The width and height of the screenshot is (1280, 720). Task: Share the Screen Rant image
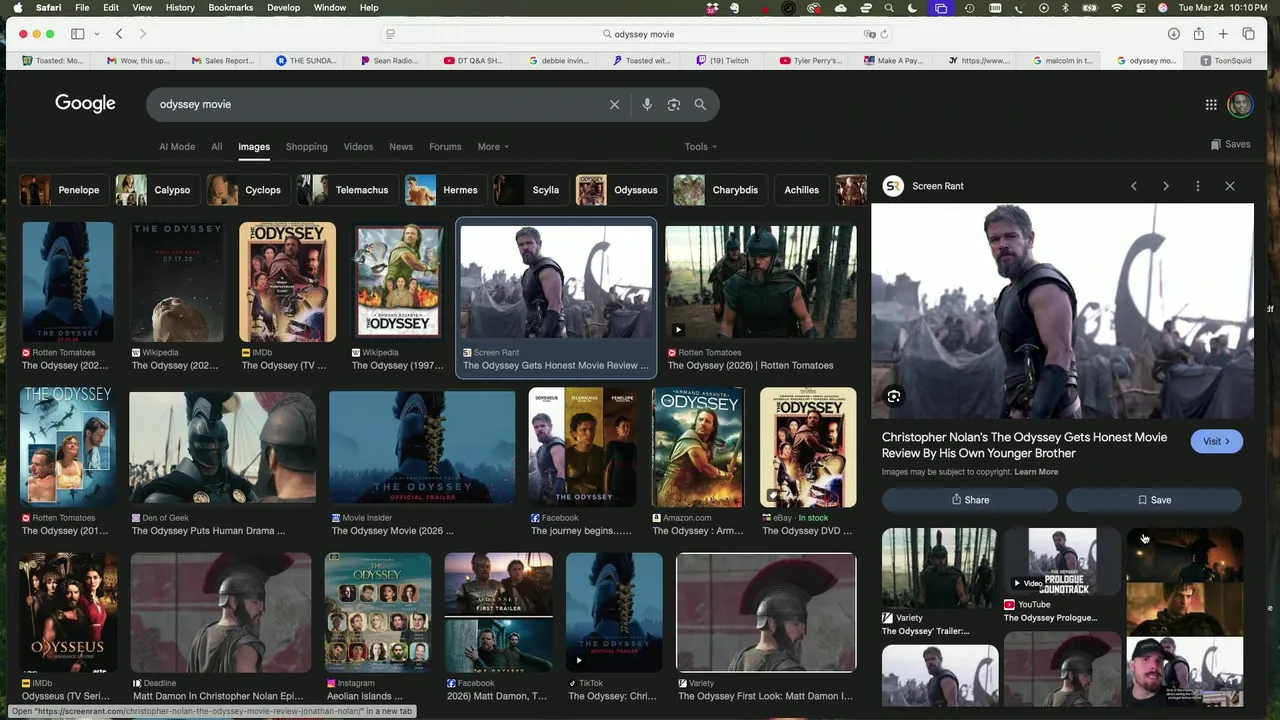[969, 500]
